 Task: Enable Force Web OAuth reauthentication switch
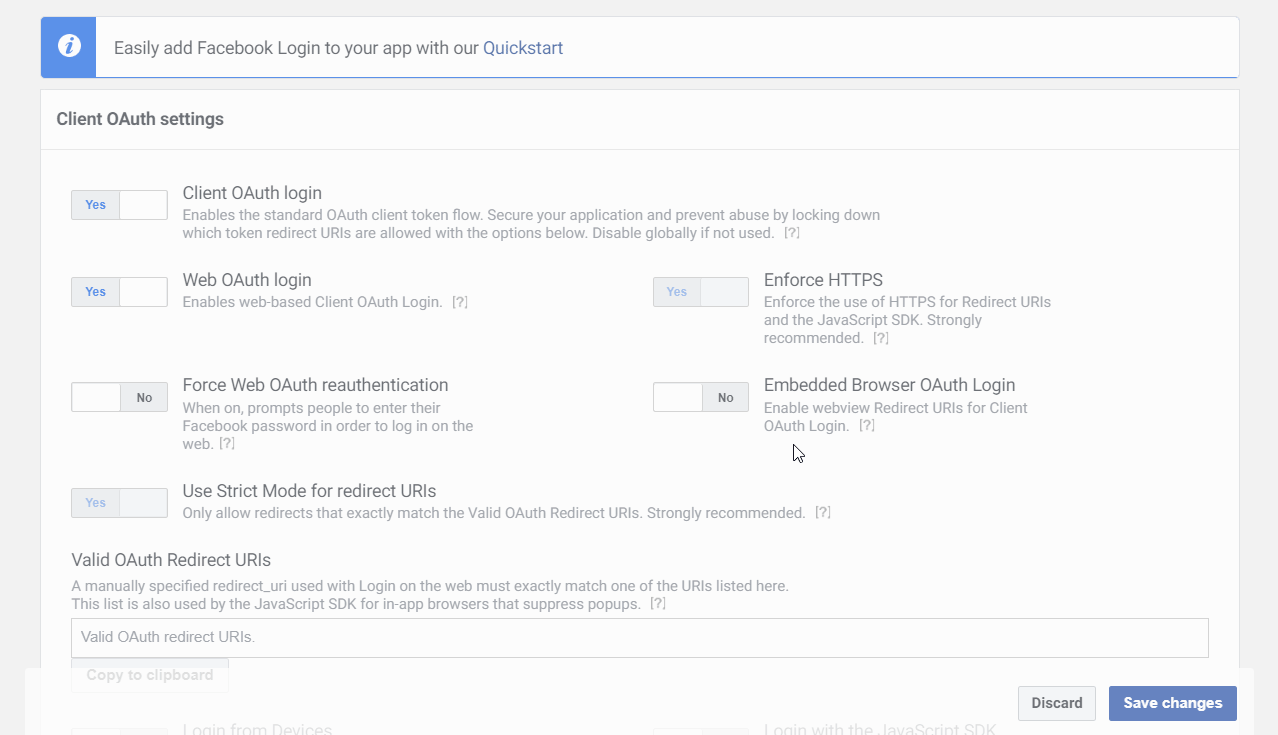119,397
